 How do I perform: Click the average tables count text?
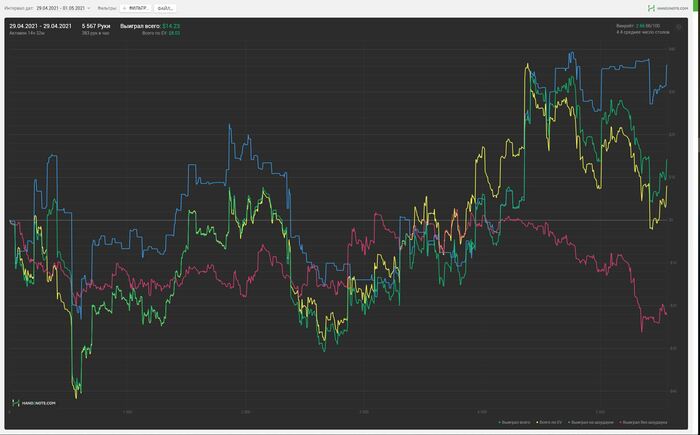643,32
